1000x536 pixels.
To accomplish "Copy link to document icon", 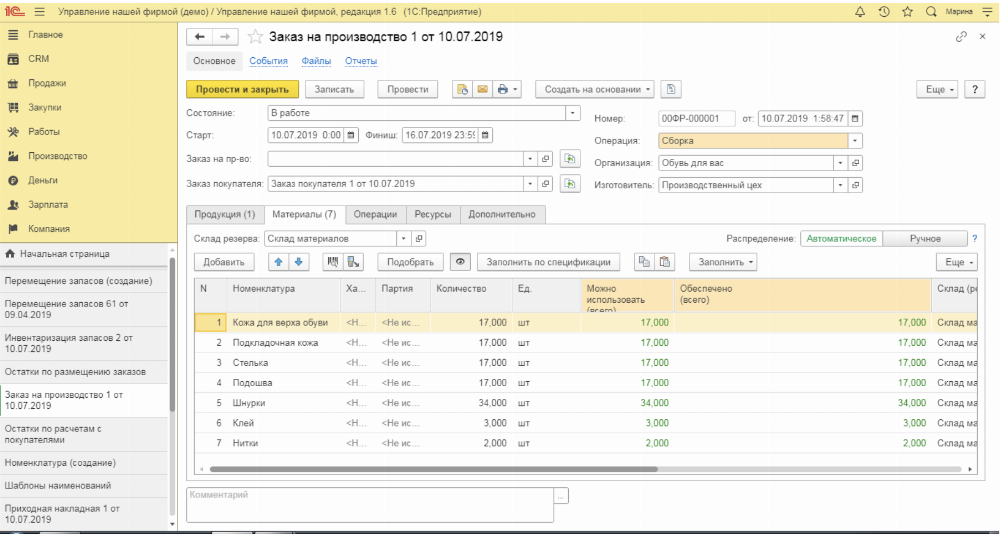I will pyautogui.click(x=960, y=37).
